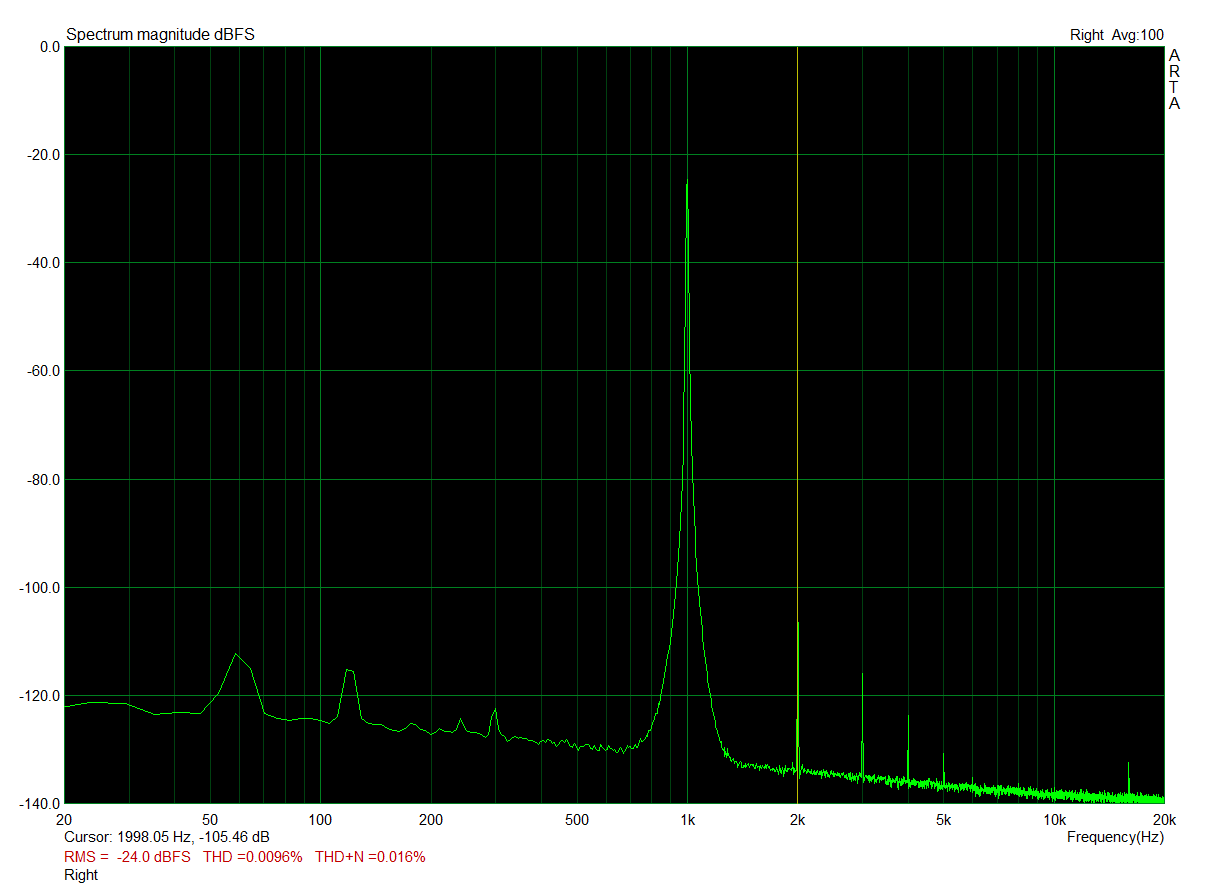Click the '0.0' y-axis label
Viewport: 1228px width, 887px height.
point(49,47)
